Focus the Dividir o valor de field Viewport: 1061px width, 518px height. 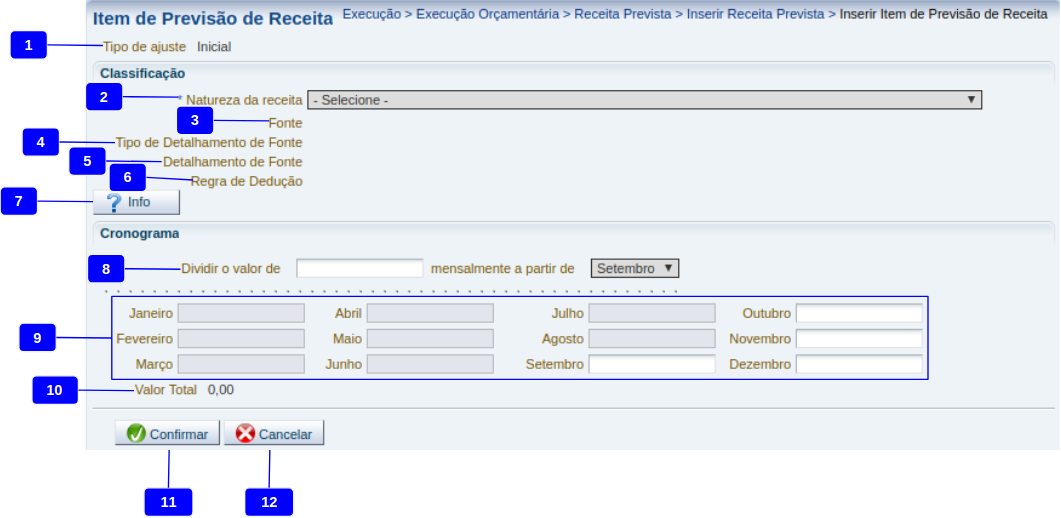click(x=360, y=268)
